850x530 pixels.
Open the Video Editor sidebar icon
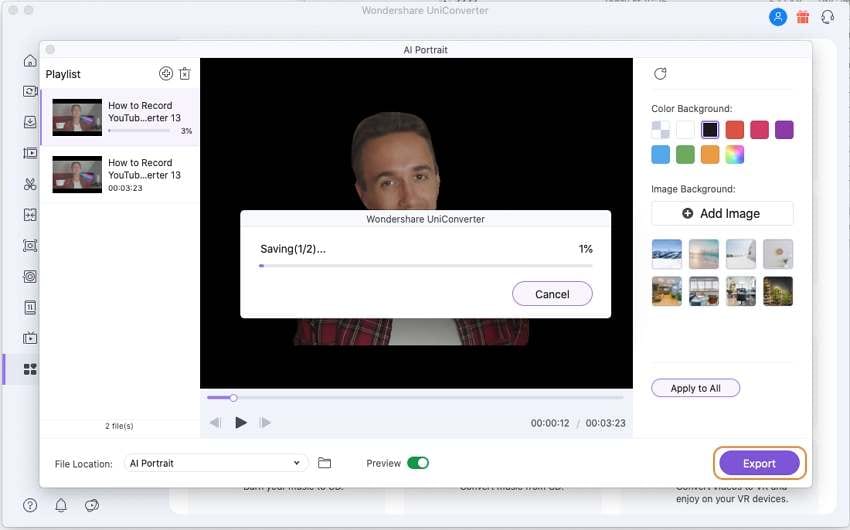coord(30,153)
